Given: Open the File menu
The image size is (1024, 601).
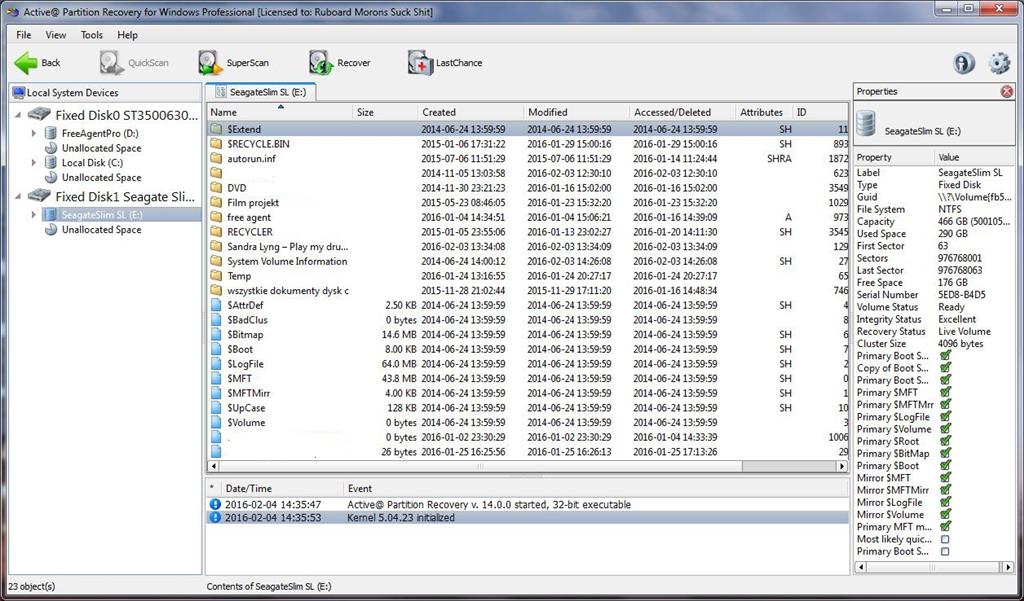Looking at the screenshot, I should pos(24,35).
